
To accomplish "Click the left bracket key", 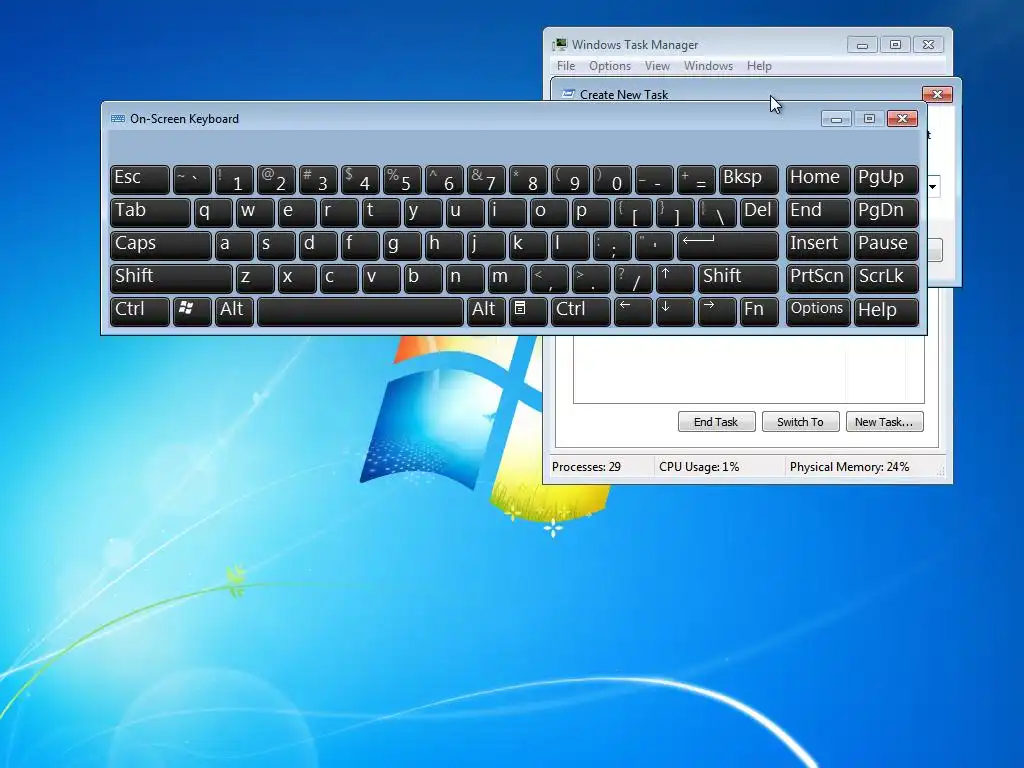I will point(633,213).
